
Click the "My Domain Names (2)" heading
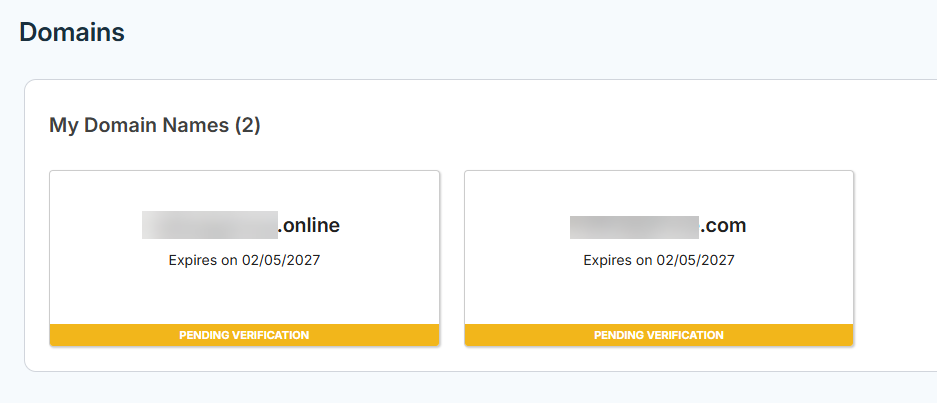pyautogui.click(x=154, y=125)
